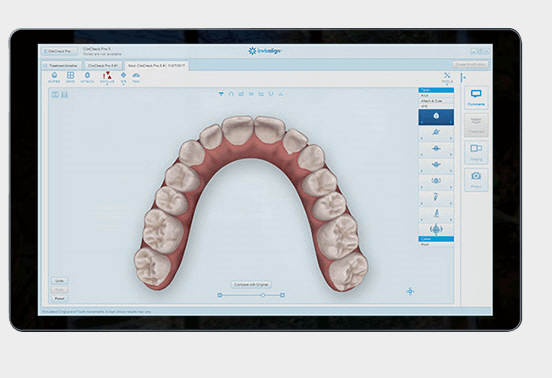
Task: Select the Attach & Cuts tab
Action: pyautogui.click(x=436, y=101)
